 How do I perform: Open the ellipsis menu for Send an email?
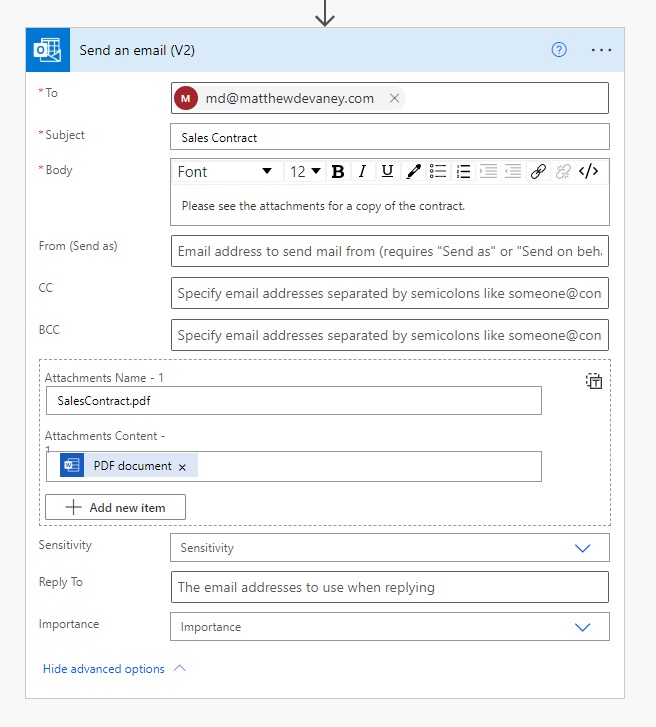[x=601, y=50]
